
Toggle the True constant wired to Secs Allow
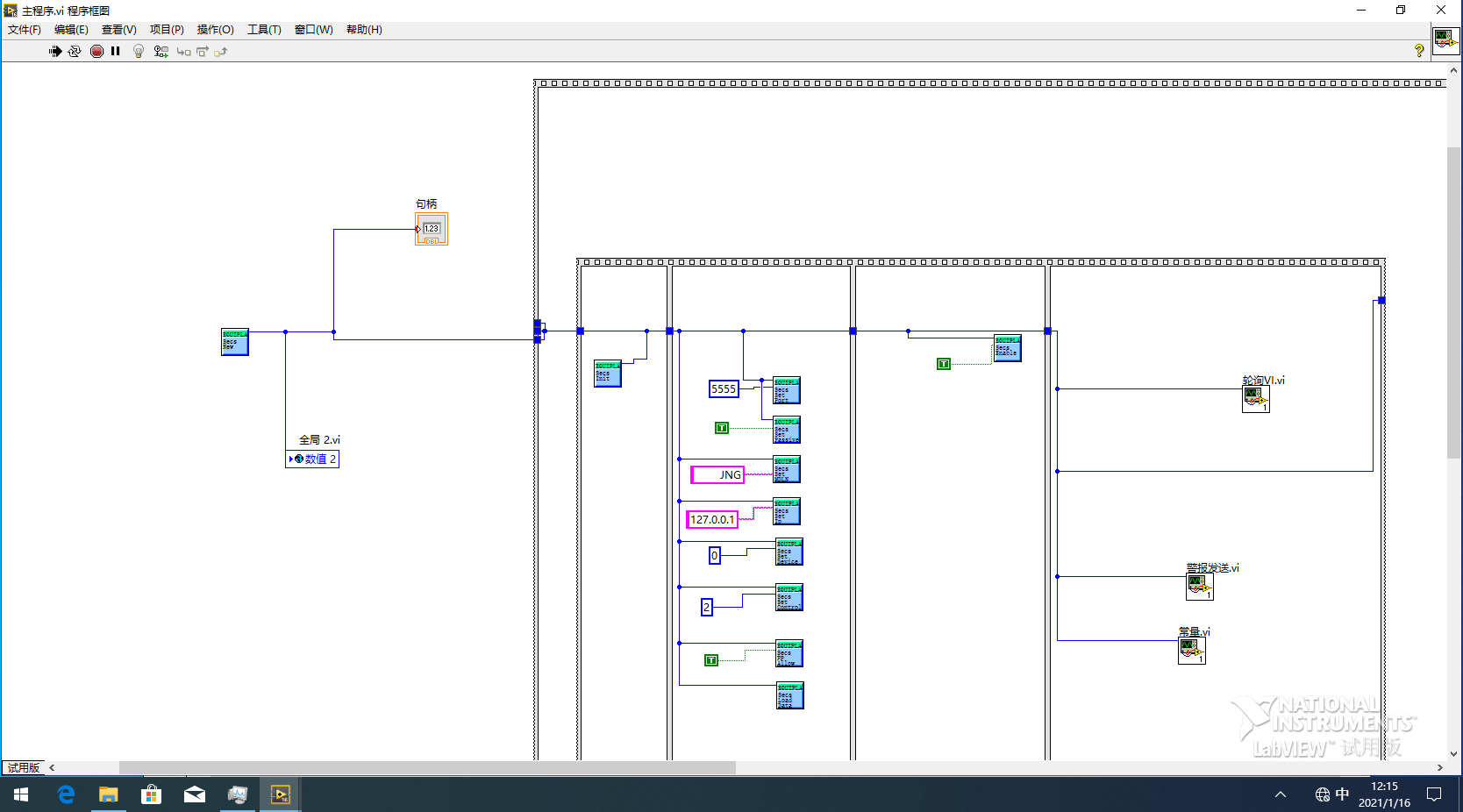(712, 659)
